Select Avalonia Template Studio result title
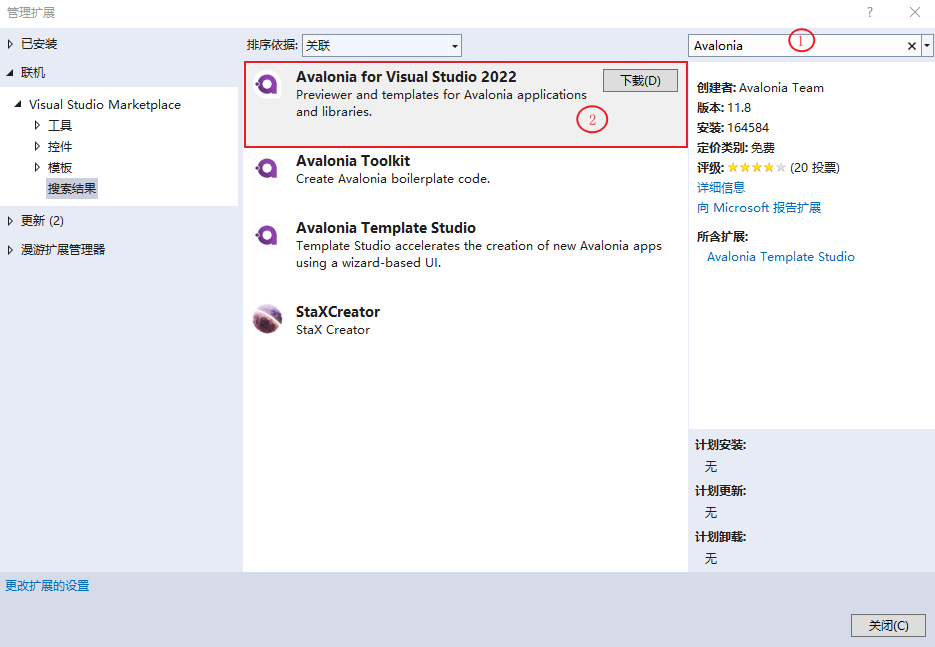Screen dimensions: 935x647 click(386, 228)
